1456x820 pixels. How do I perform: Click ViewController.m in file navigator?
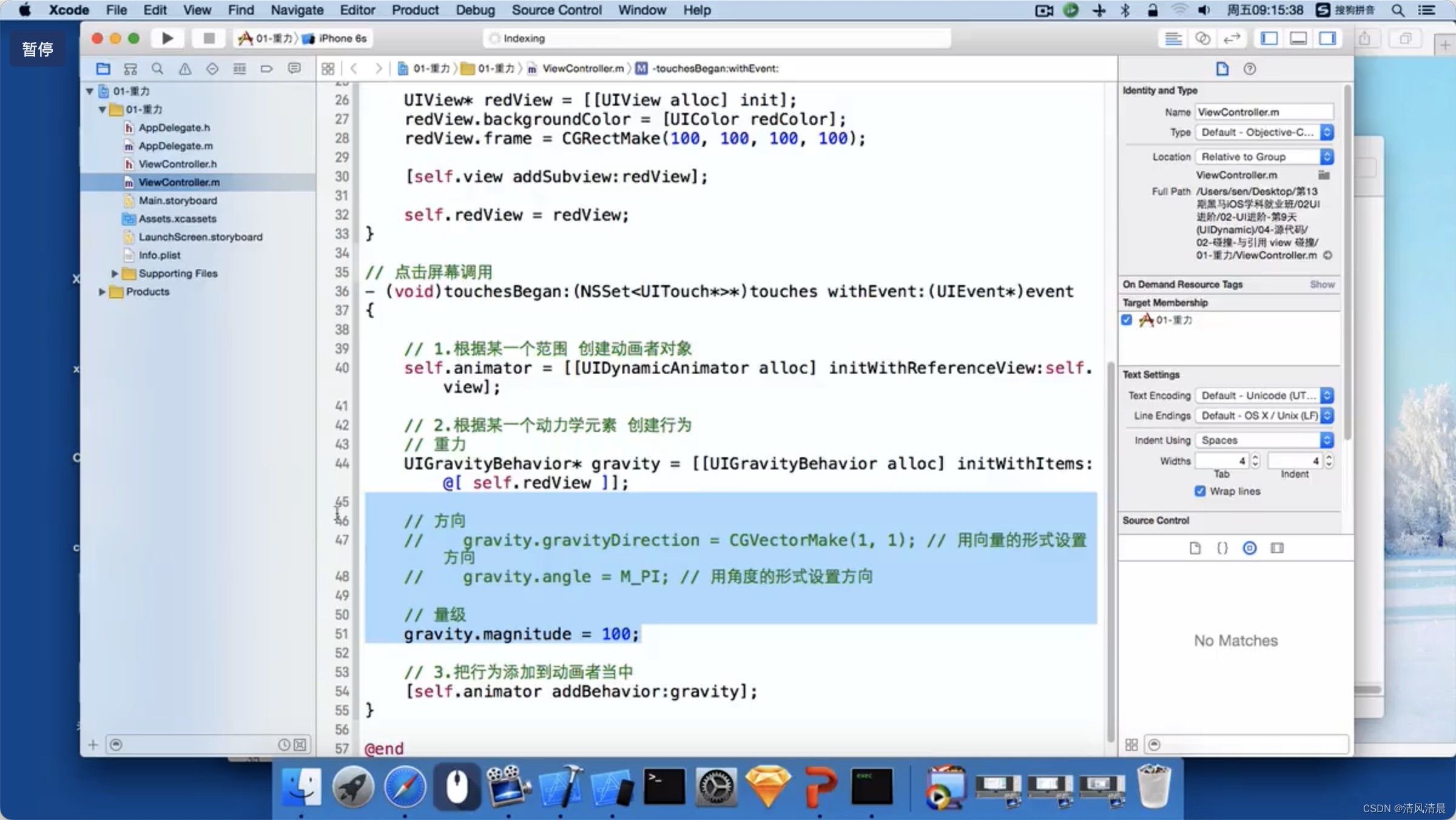click(x=178, y=182)
